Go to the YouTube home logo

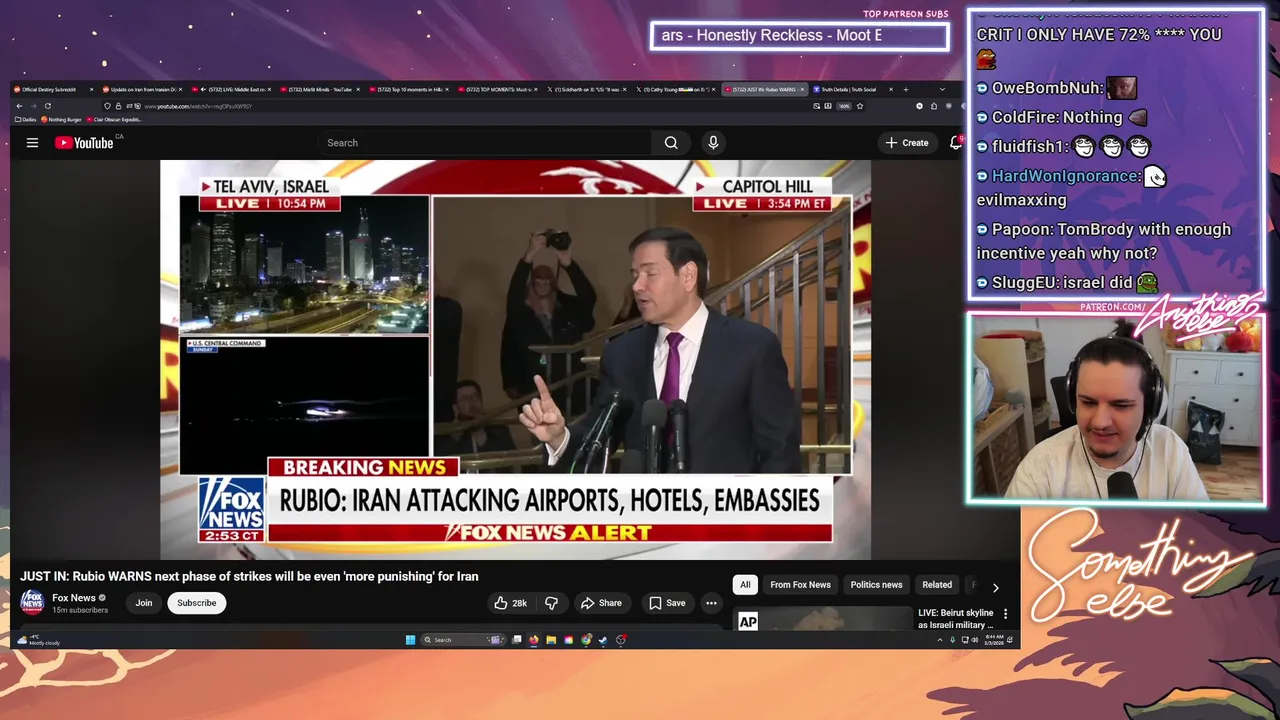[x=85, y=143]
